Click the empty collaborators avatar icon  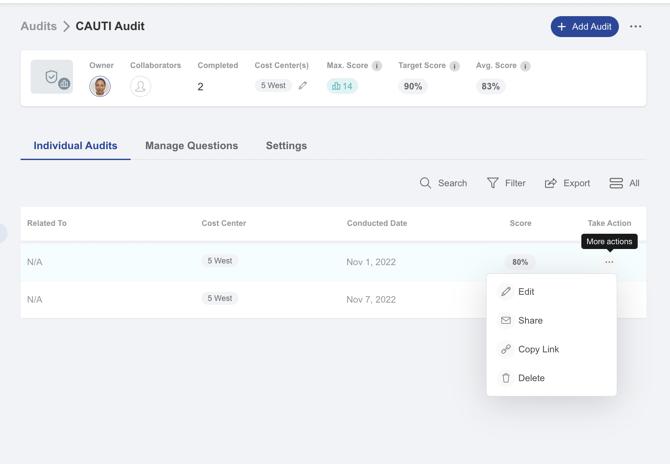tap(141, 87)
